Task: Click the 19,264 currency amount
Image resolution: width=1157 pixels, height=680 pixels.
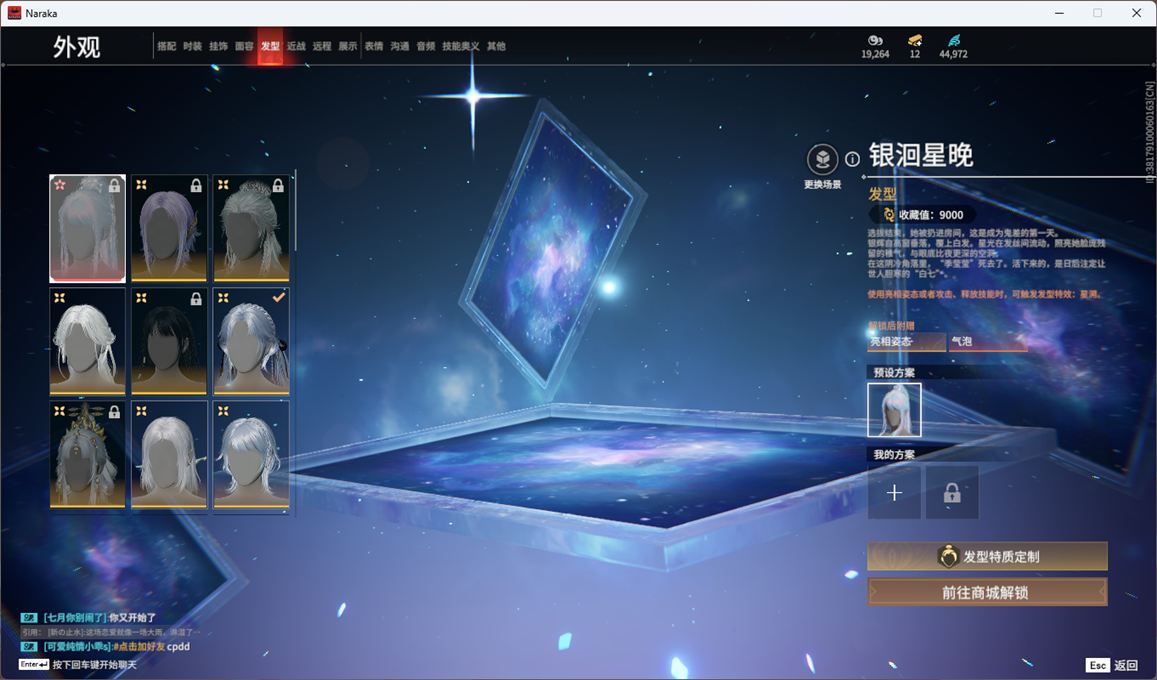Action: (x=875, y=54)
